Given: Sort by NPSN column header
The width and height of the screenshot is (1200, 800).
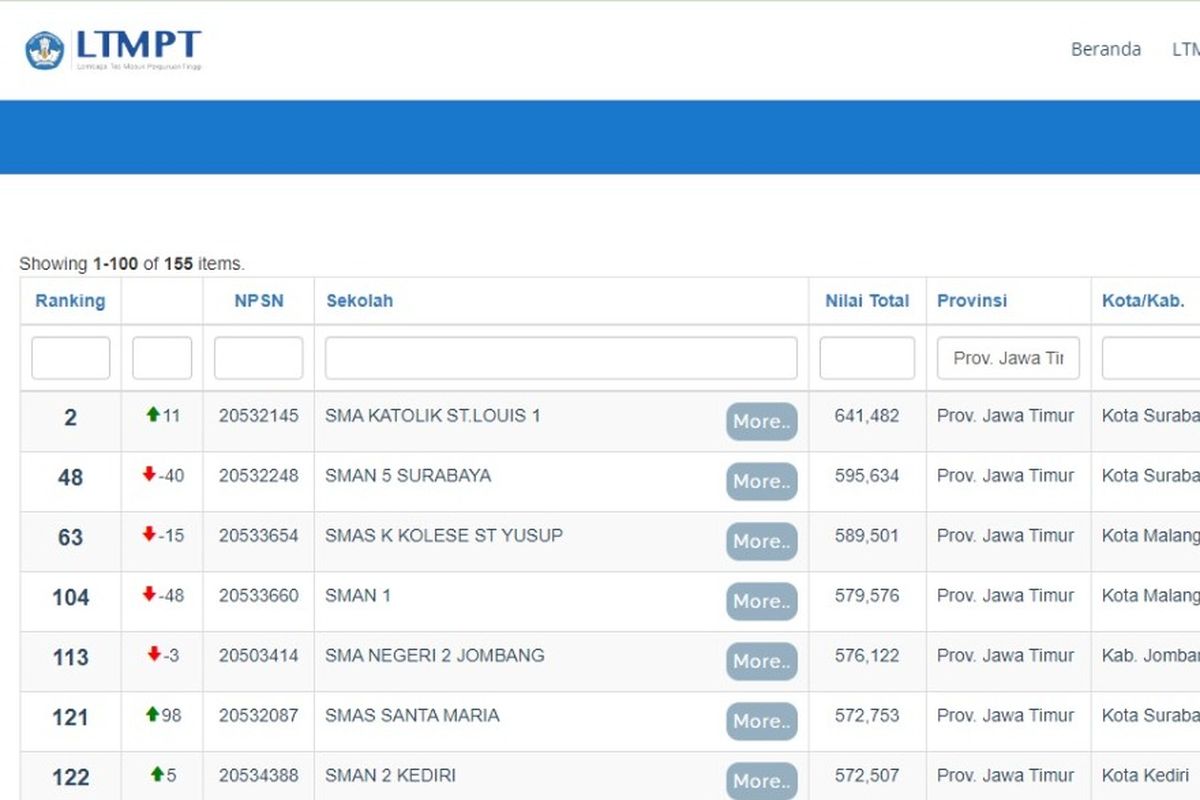Looking at the screenshot, I should click(258, 300).
